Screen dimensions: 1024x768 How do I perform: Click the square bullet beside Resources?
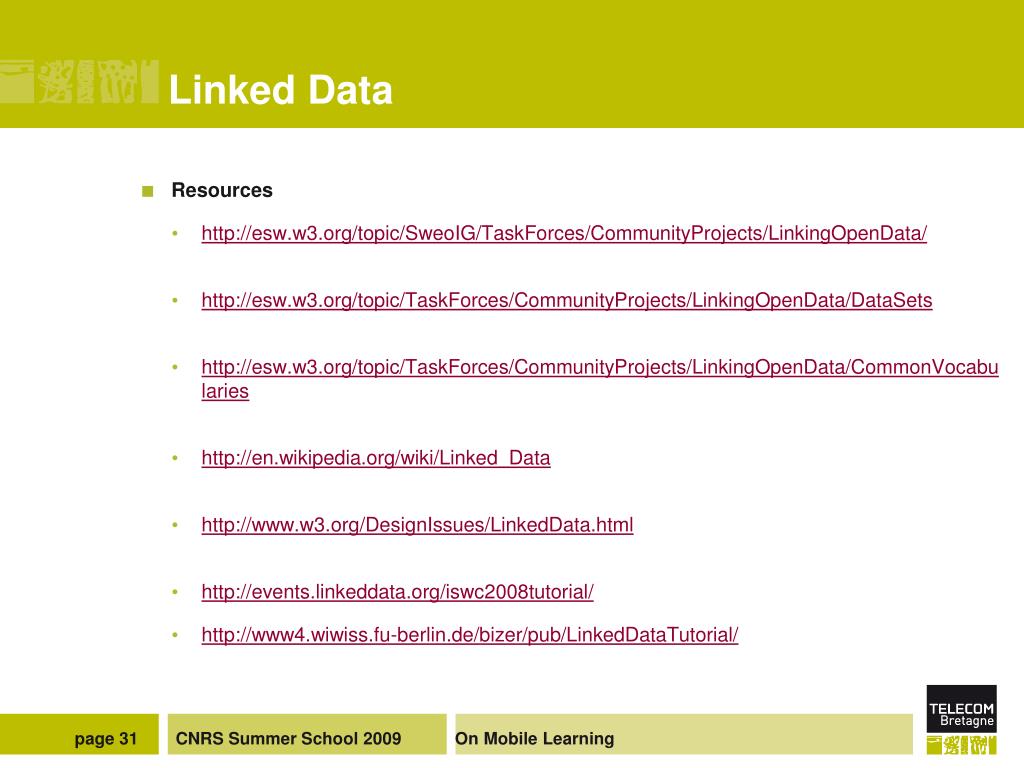pyautogui.click(x=148, y=191)
